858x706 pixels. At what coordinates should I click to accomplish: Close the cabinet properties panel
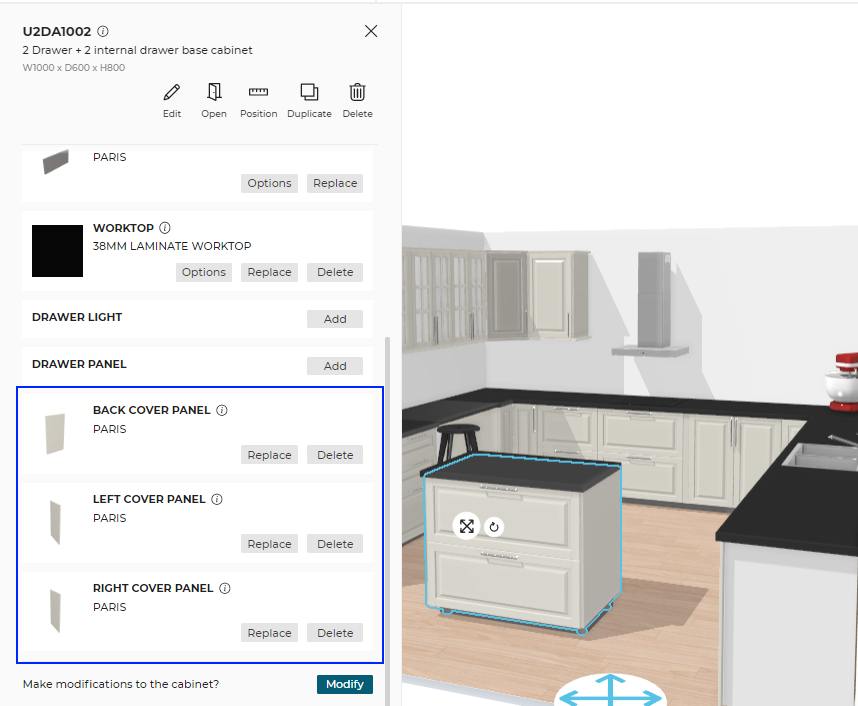(x=371, y=31)
